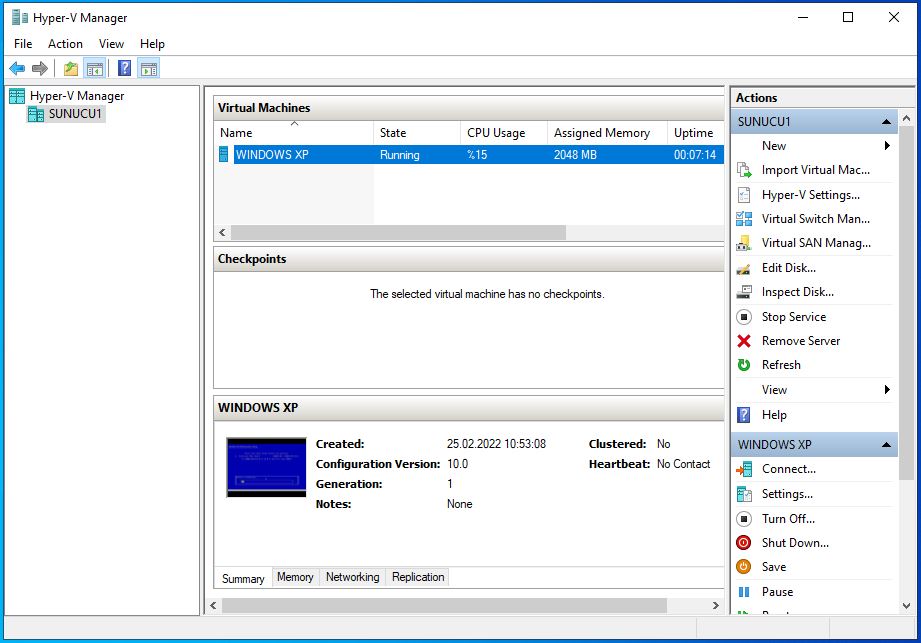Click the Virtual SAN Manager icon
Screen dimensions: 921x643
pyautogui.click(x=744, y=243)
